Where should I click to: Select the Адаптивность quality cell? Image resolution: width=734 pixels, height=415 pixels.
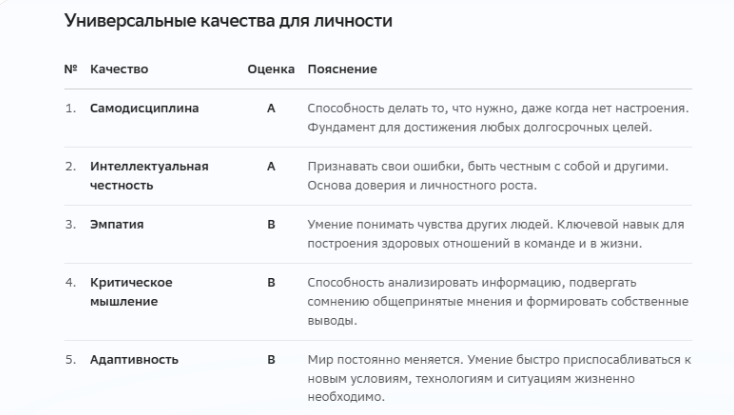(x=134, y=360)
